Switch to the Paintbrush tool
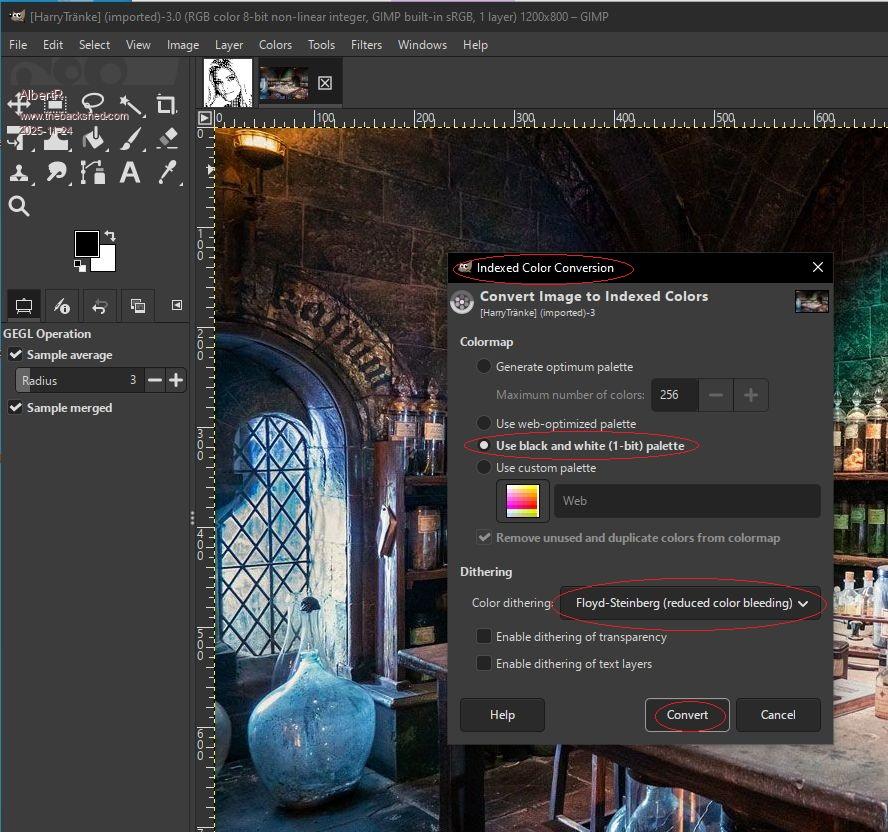 tap(130, 138)
